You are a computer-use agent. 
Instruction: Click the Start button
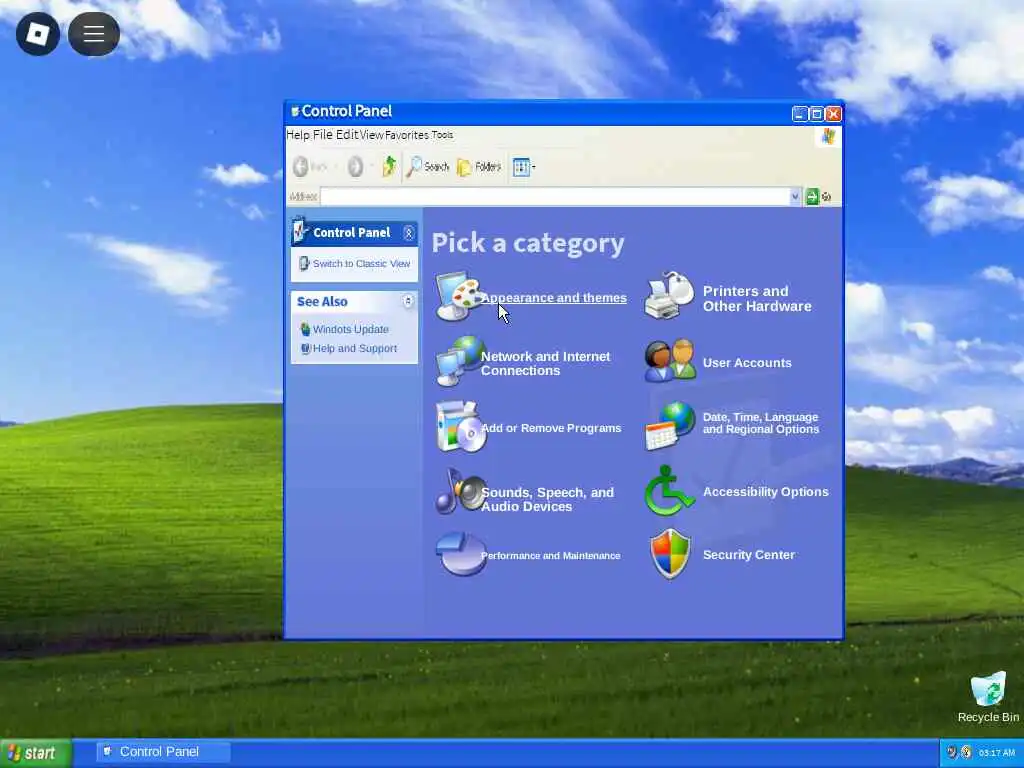pos(36,753)
